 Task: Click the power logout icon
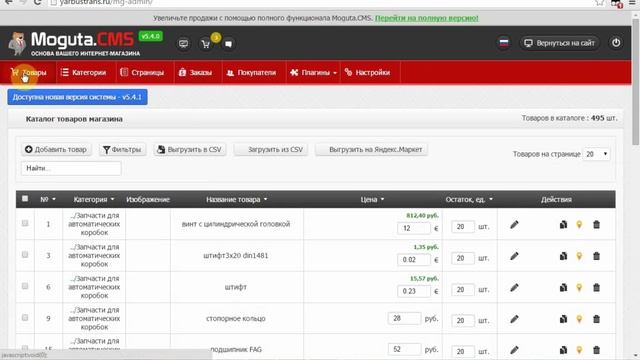[x=616, y=43]
